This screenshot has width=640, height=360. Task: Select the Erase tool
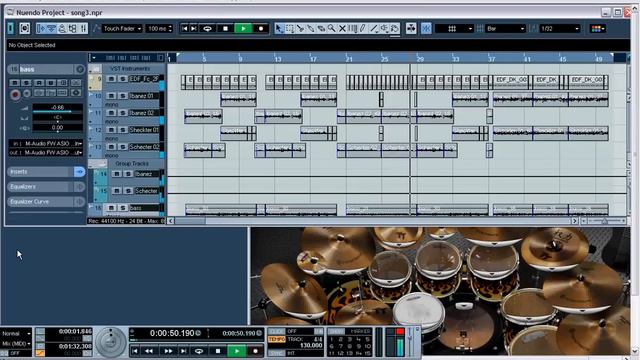(321, 29)
